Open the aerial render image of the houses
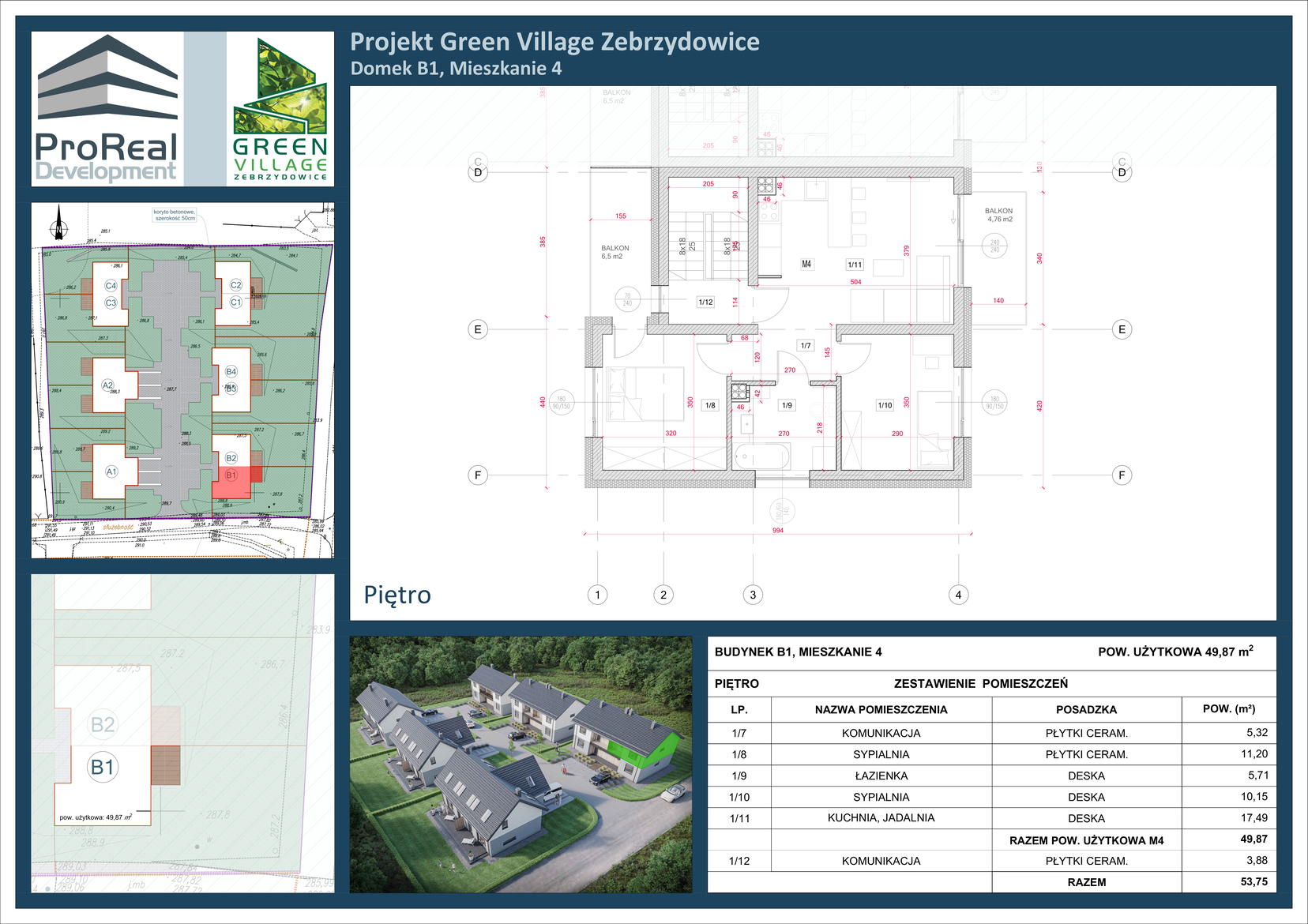Screen dimensions: 1308x924 point(521,764)
